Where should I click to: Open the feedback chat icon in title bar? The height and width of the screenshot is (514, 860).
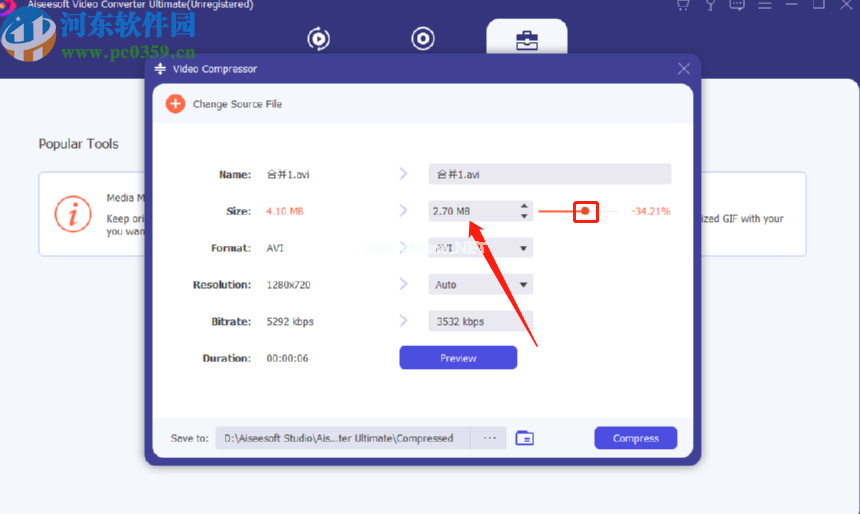737,5
